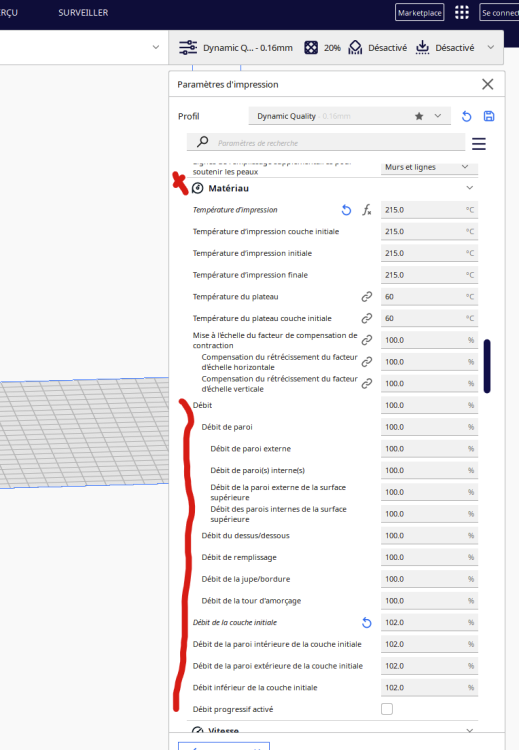Click link icon for Température du plateau couche initiale
The height and width of the screenshot is (750, 519).
(367, 318)
